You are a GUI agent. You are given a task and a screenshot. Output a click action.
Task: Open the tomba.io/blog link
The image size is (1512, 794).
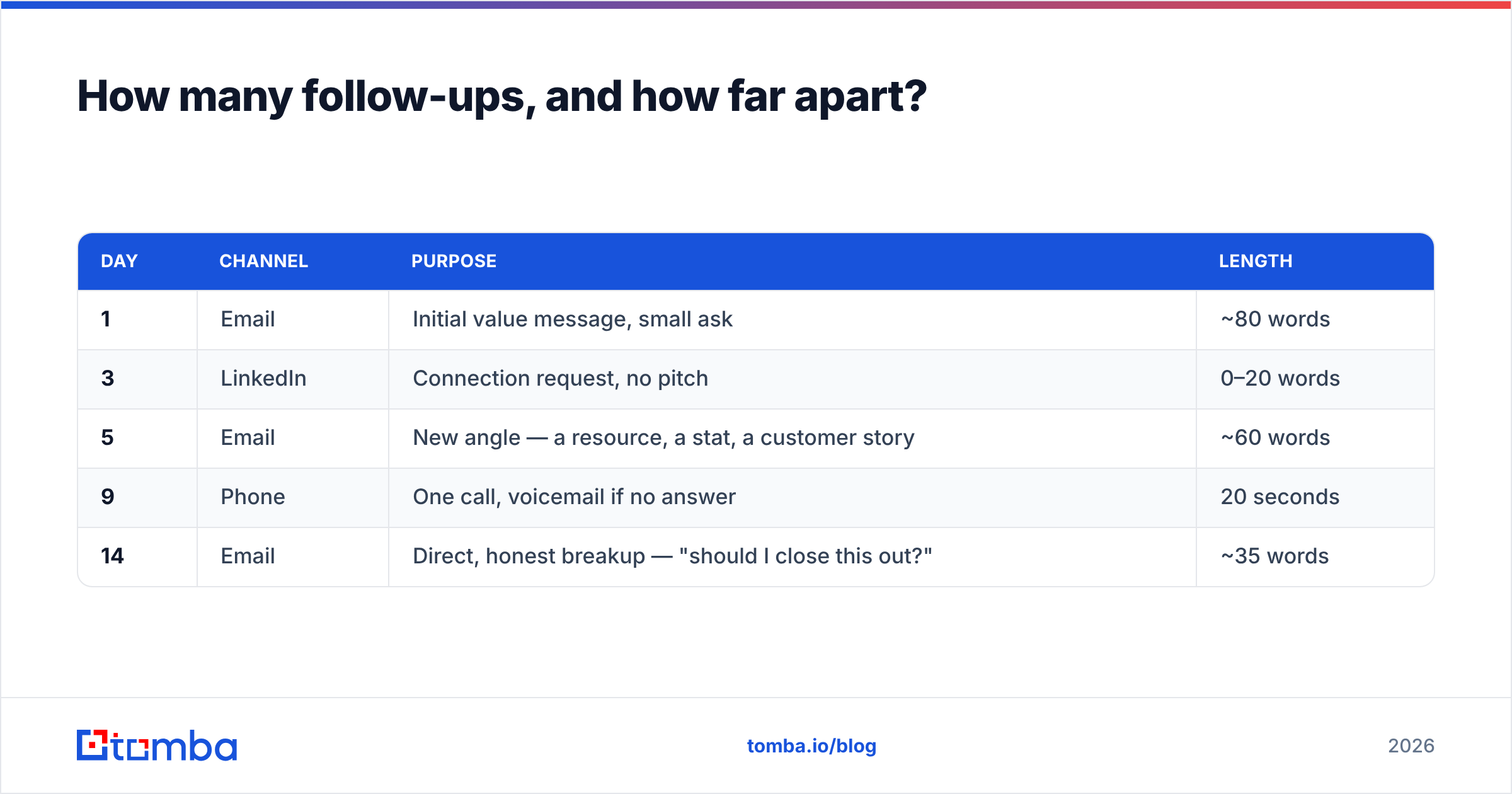[x=811, y=746]
